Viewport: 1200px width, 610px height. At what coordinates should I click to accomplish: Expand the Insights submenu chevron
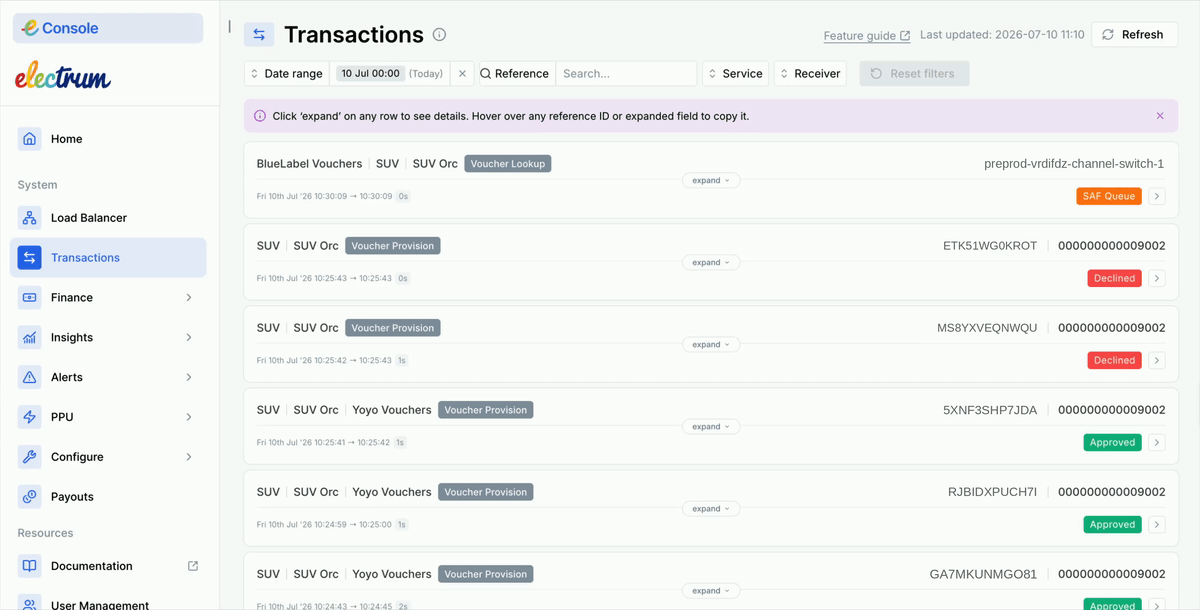click(x=189, y=338)
